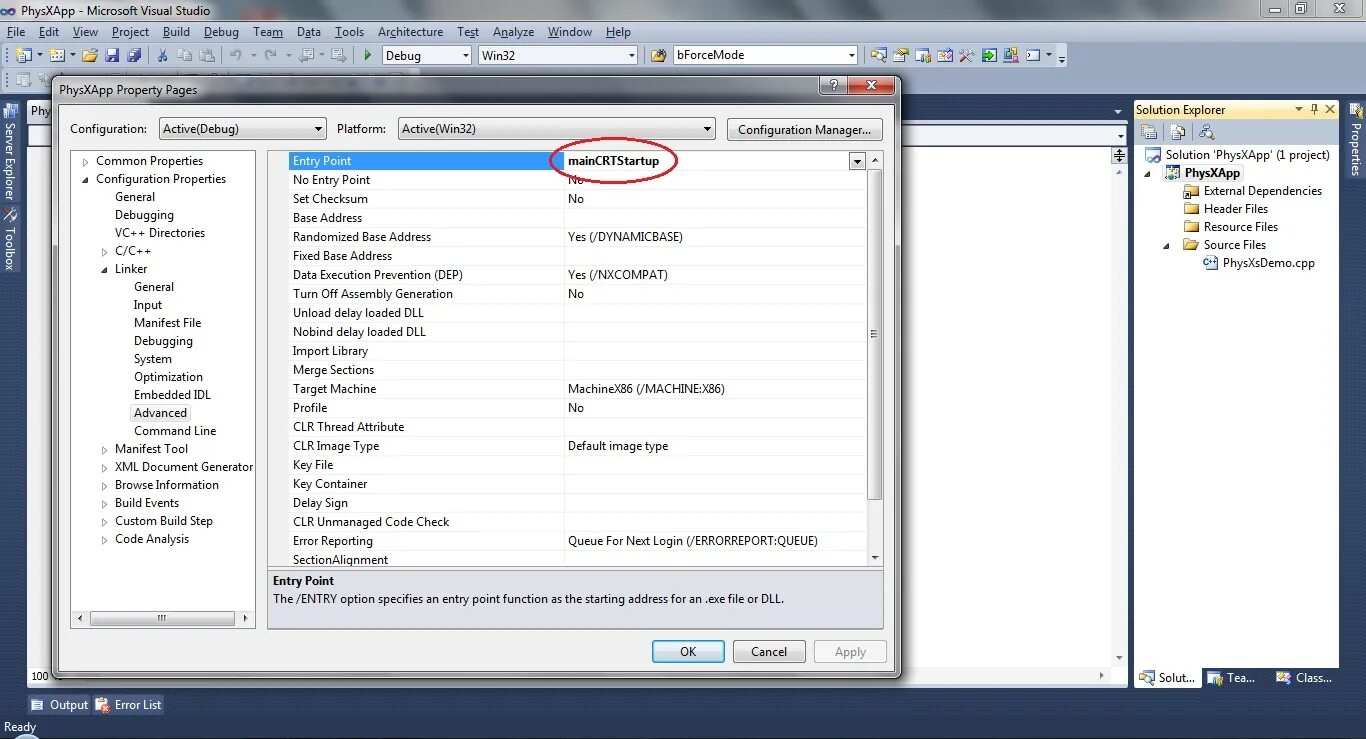1366x739 pixels.
Task: Collapse the Source Files folder in Solution Explorer
Action: pyautogui.click(x=1167, y=246)
